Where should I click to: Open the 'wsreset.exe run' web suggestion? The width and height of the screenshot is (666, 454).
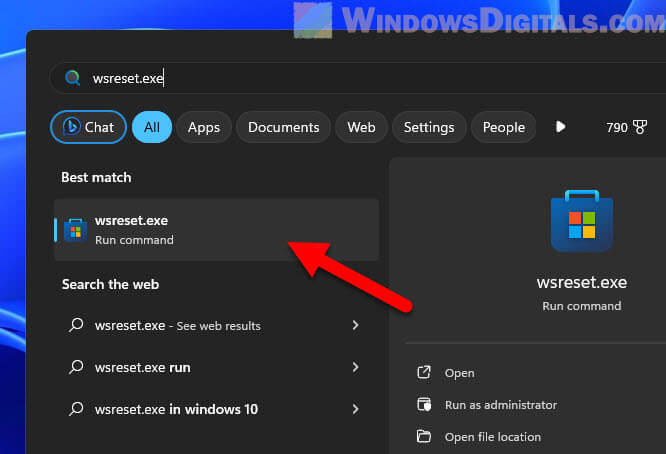coord(217,367)
